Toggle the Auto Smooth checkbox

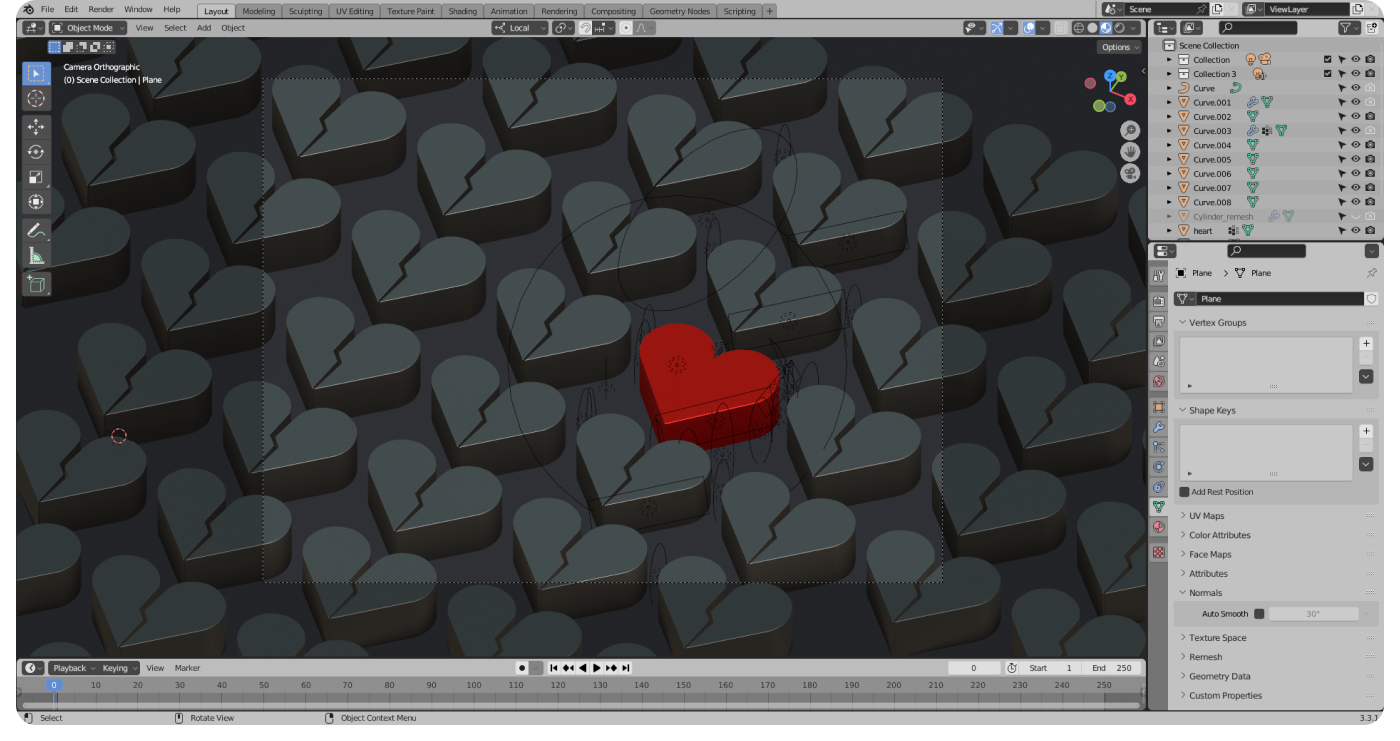[x=1259, y=614]
